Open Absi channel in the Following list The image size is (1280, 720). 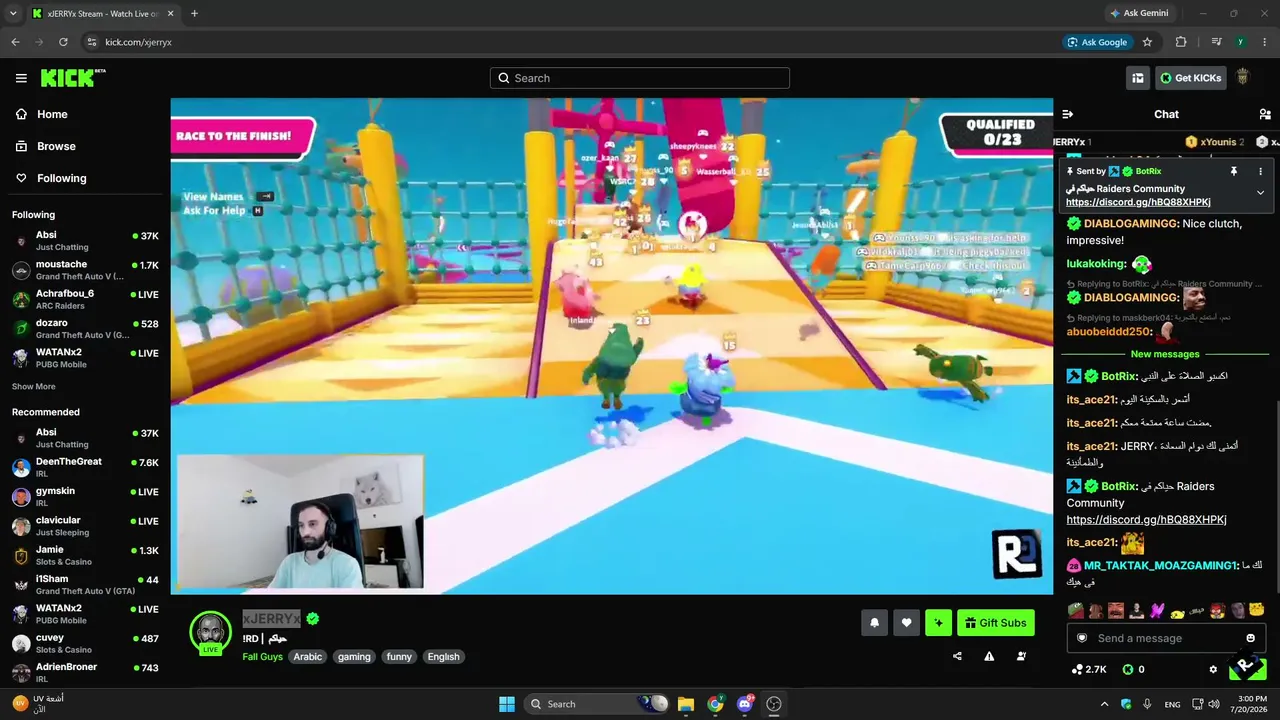[x=85, y=241]
